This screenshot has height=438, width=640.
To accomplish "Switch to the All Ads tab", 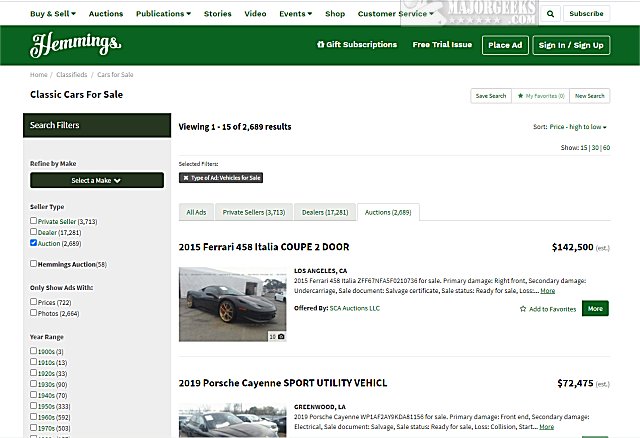I will (x=196, y=212).
